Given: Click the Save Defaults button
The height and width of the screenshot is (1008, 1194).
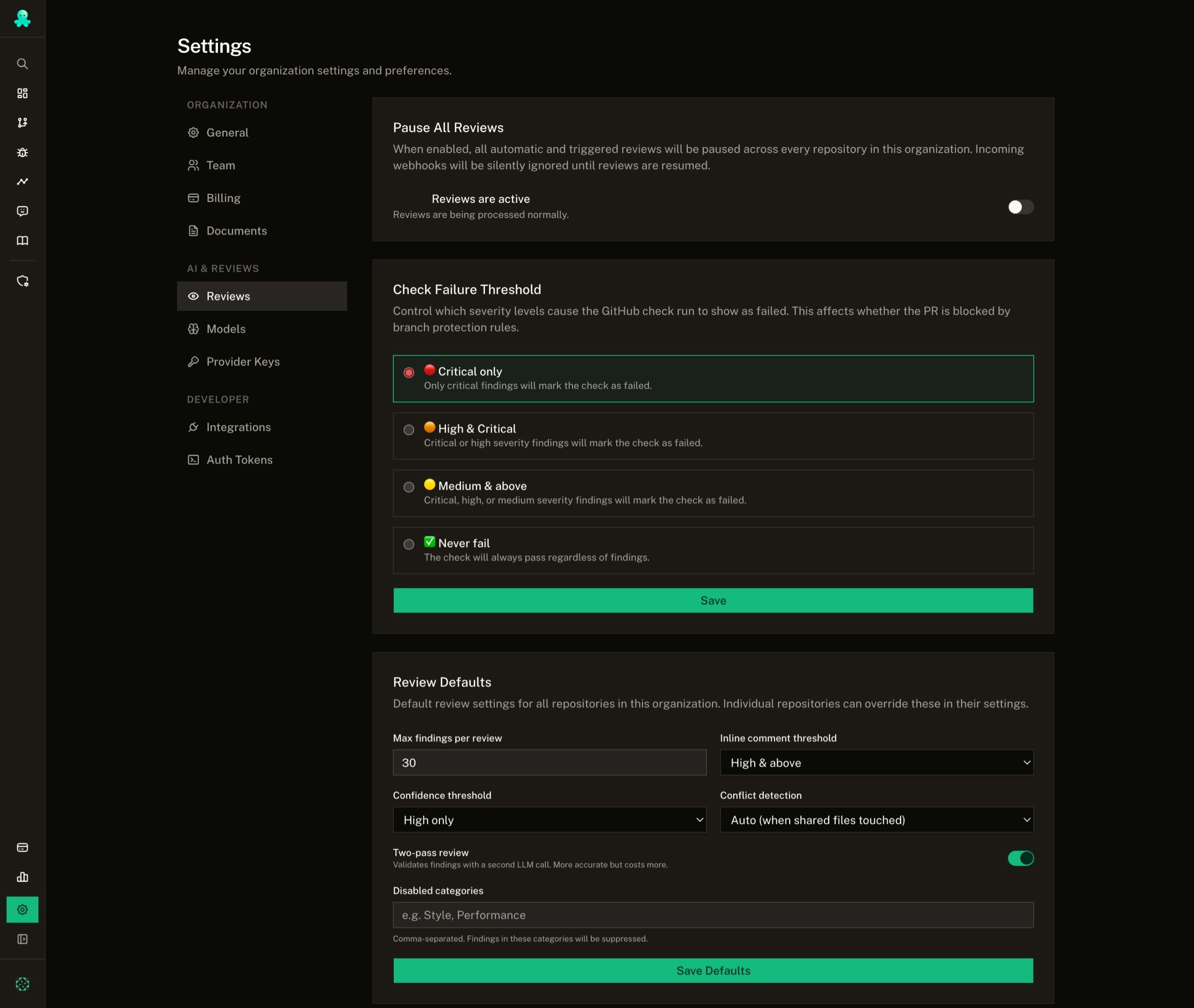Looking at the screenshot, I should [713, 970].
